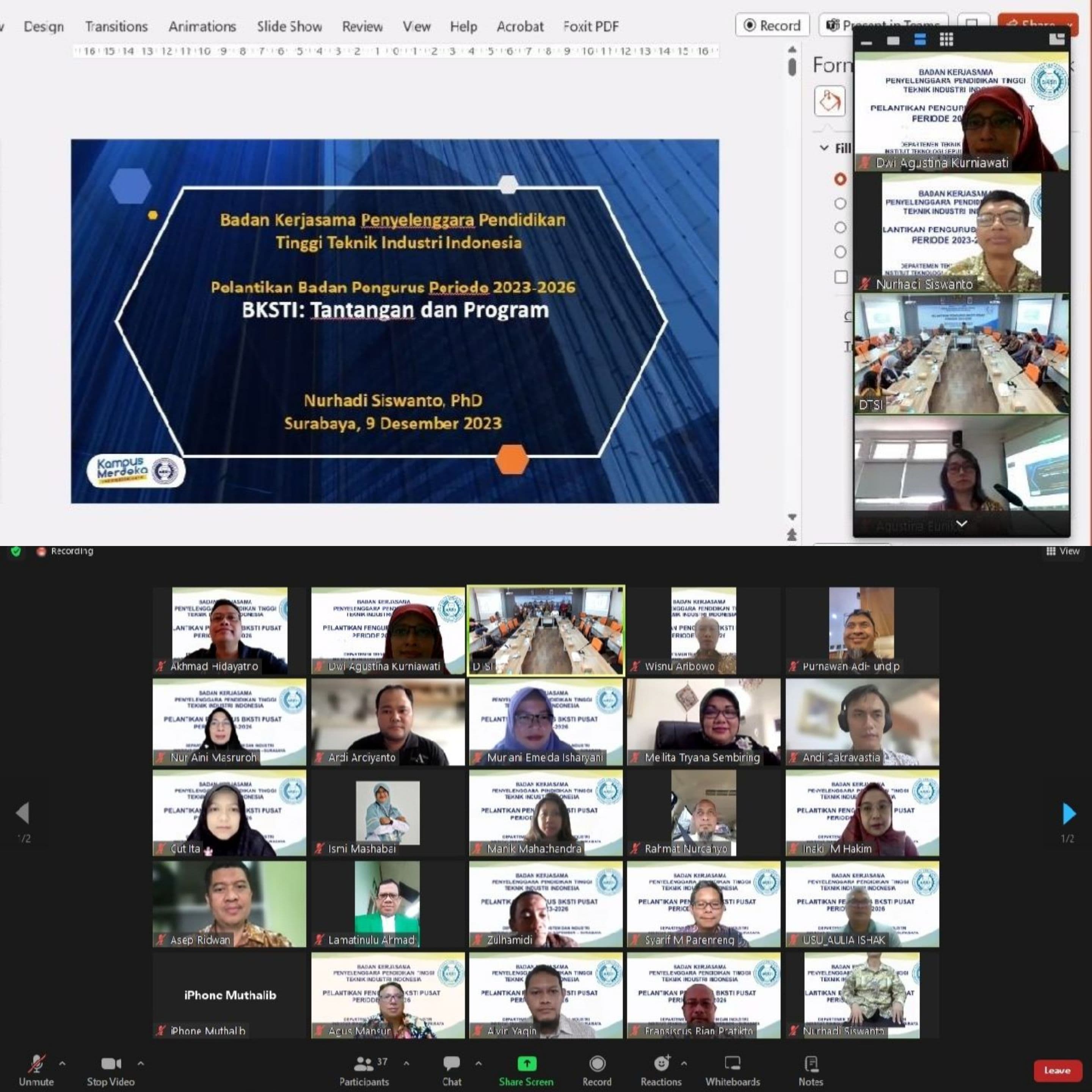Viewport: 1092px width, 1092px height.
Task: Click the green encryption shield icon
Action: tap(16, 551)
